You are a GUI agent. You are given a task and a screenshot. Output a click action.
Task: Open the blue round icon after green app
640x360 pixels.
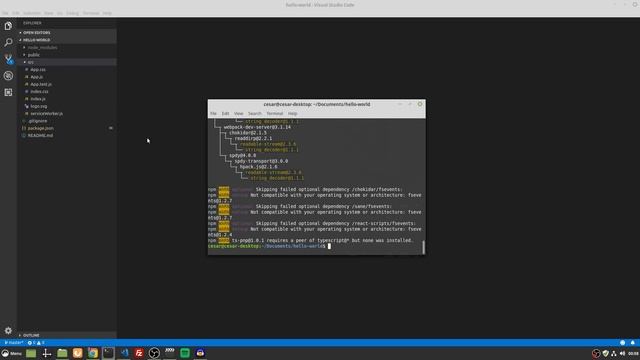200,353
